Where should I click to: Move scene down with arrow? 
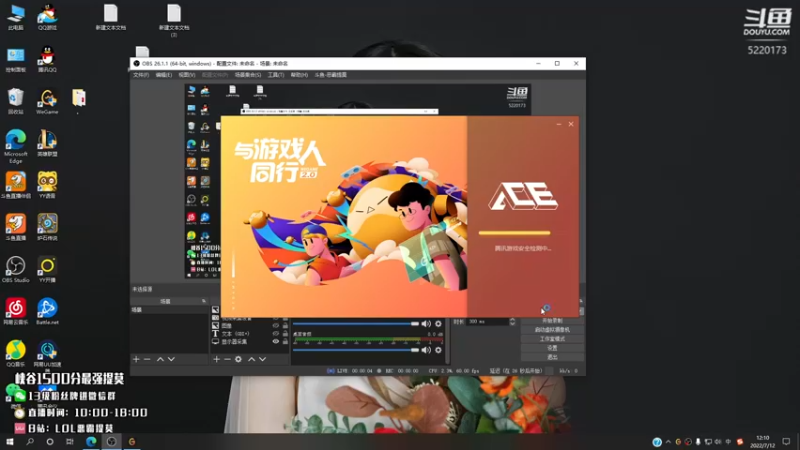click(x=171, y=359)
